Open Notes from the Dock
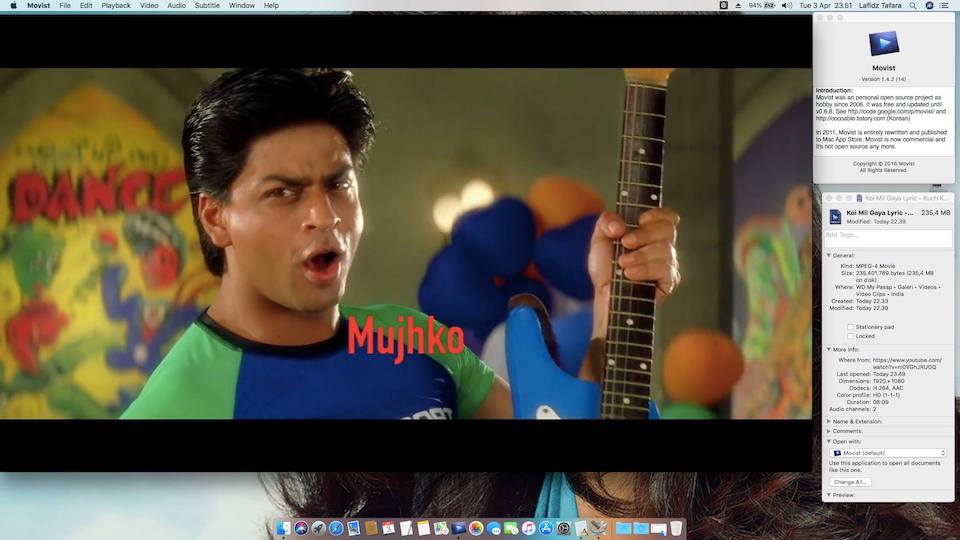This screenshot has height=540, width=960. (424, 528)
